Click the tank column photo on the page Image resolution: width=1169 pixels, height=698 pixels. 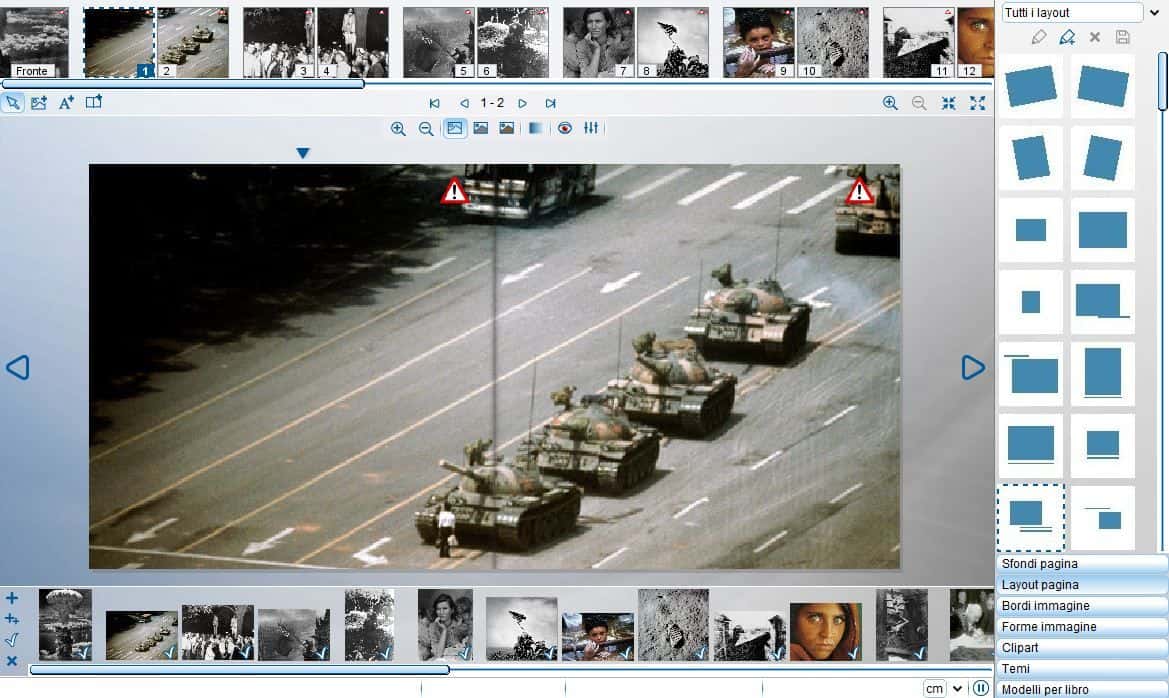pos(494,366)
